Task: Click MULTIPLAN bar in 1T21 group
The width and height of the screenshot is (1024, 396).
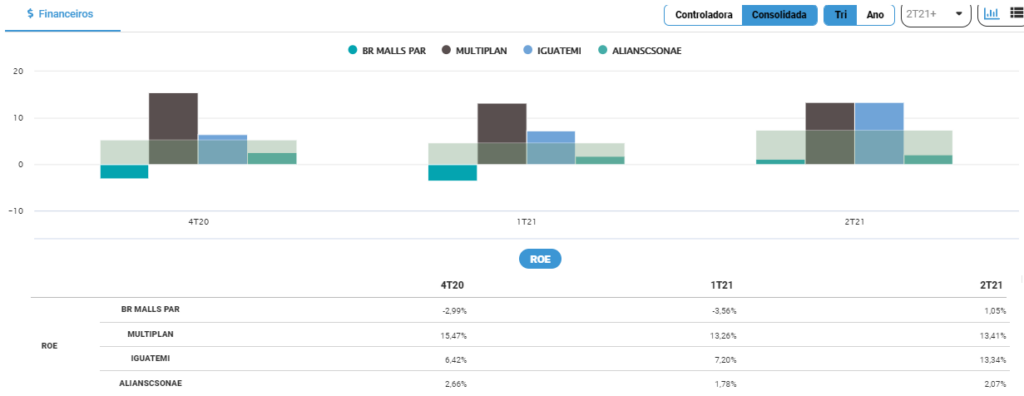Action: [502, 133]
